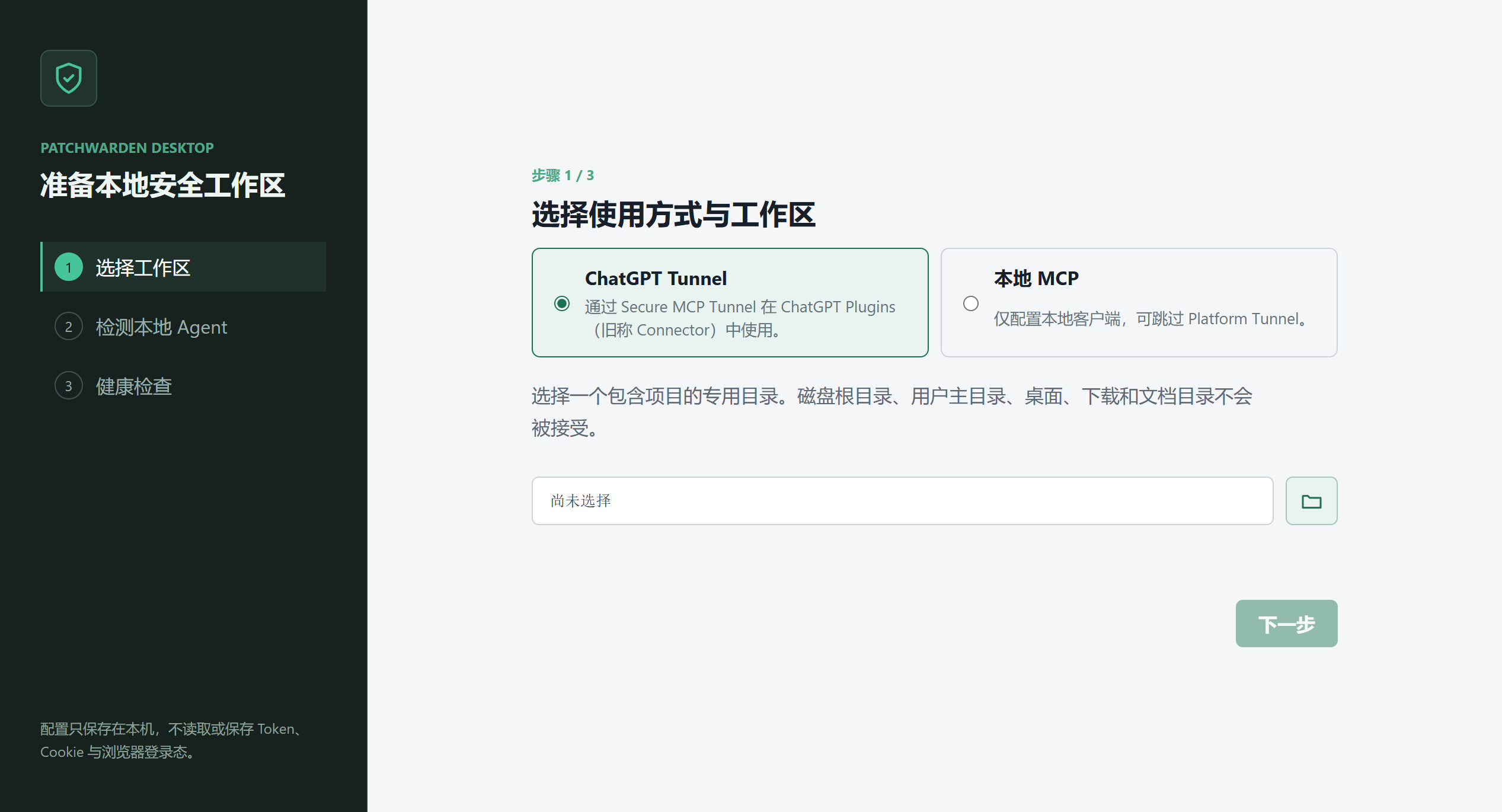Select the ChatGPT Tunnel radio button
1502x812 pixels.
[562, 303]
